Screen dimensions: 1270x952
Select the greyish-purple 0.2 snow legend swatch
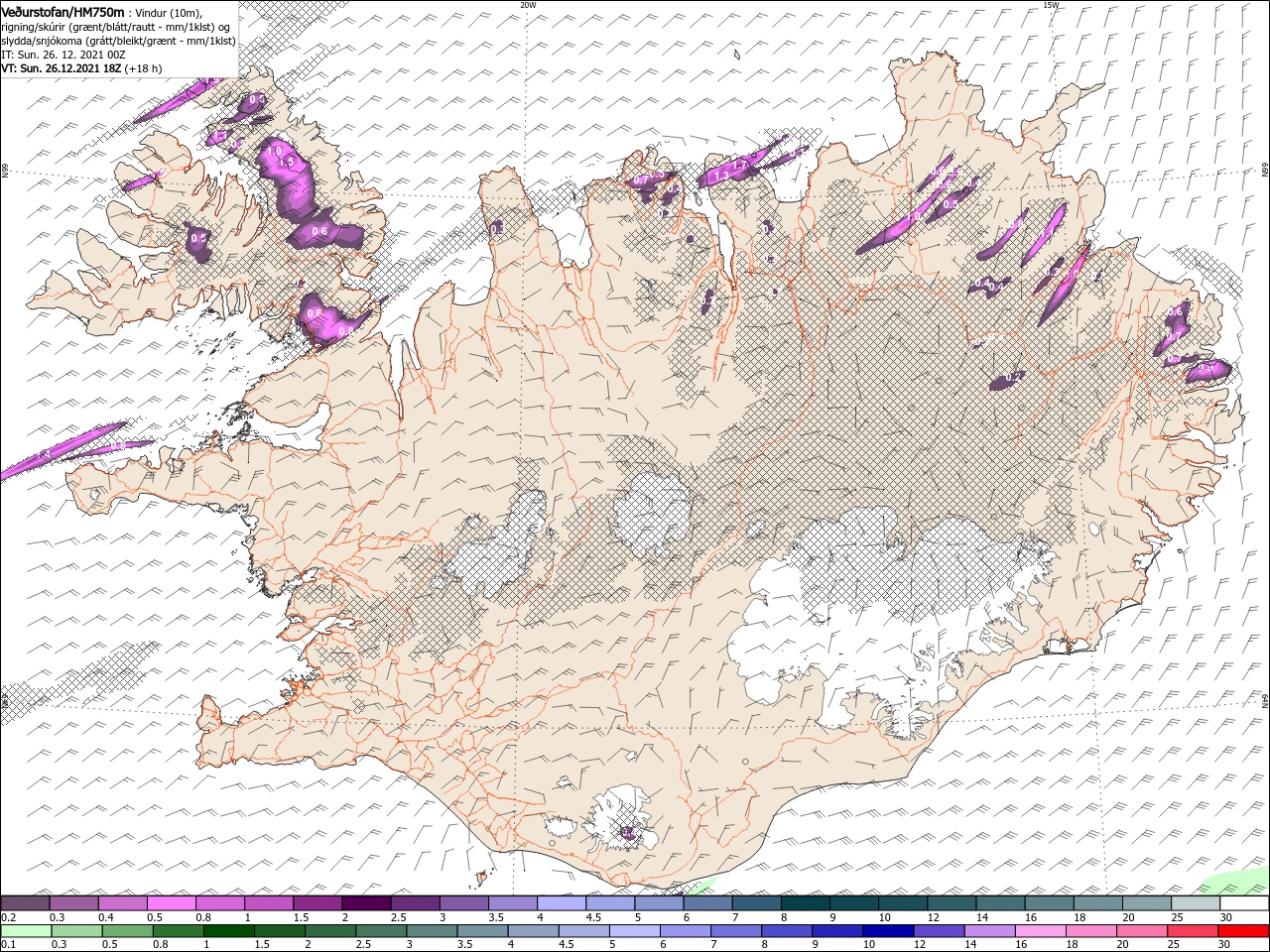[x=25, y=903]
